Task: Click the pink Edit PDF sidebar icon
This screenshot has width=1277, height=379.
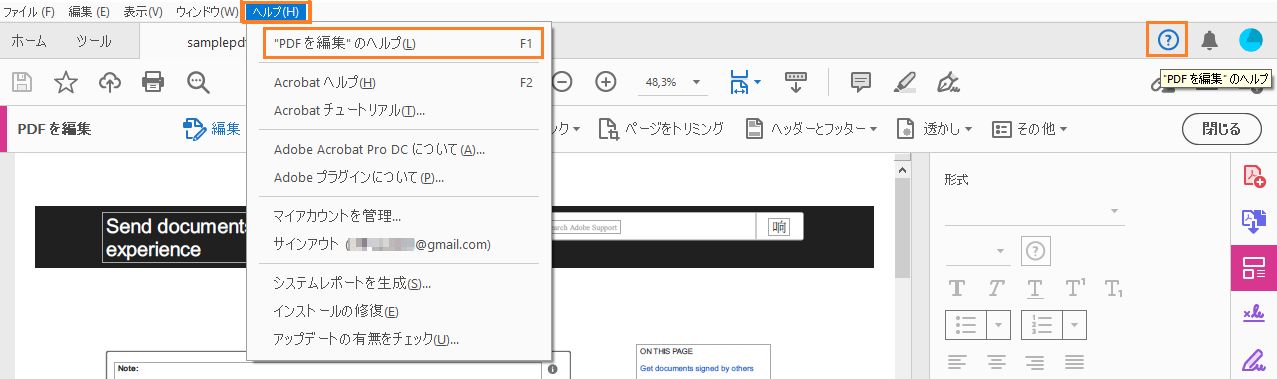Action: [x=1254, y=267]
